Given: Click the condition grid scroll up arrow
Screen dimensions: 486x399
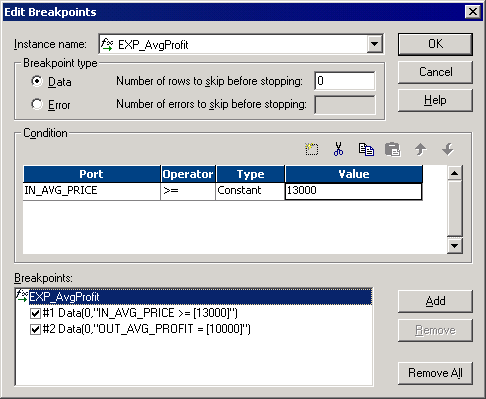Looking at the screenshot, I should click(455, 173).
